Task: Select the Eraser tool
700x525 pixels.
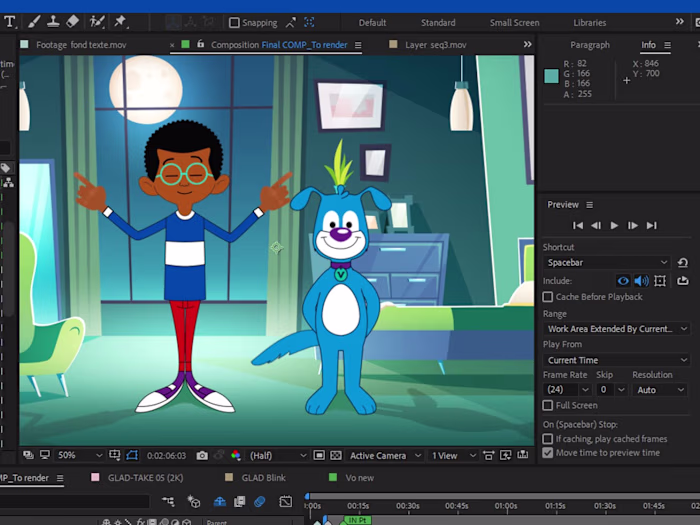Action: click(72, 22)
